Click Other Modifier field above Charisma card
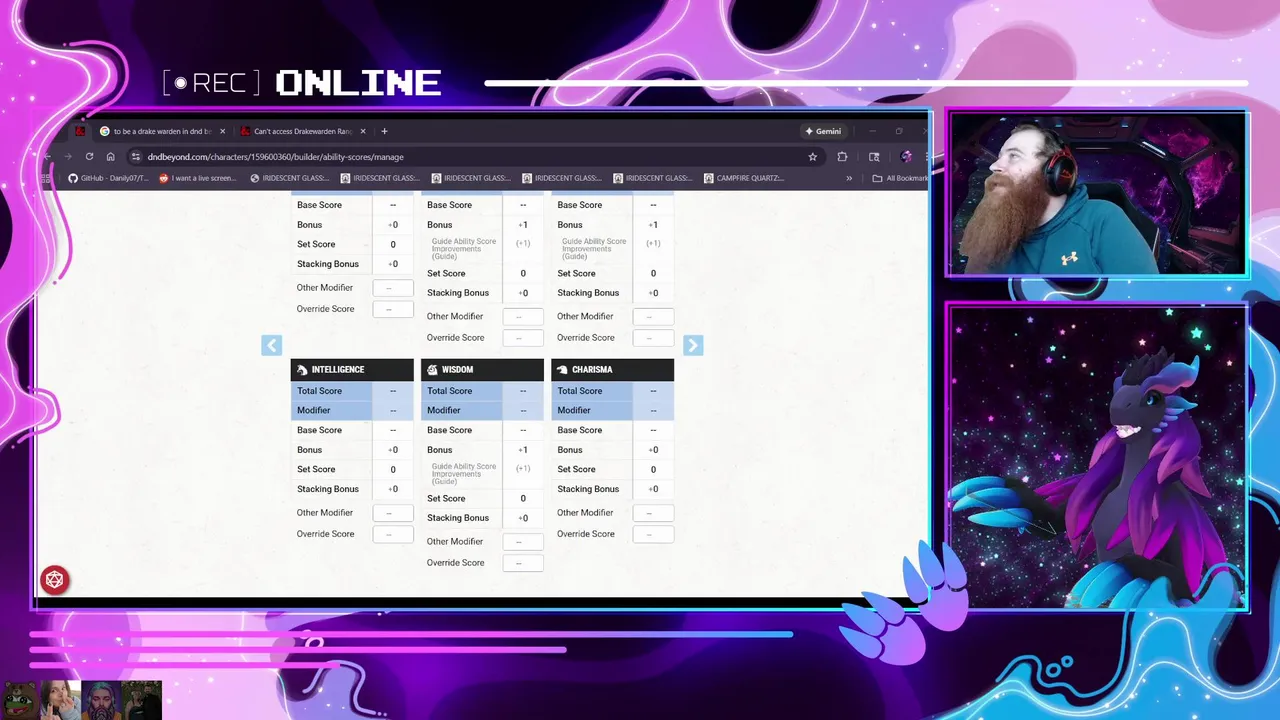Screen dimensions: 1280x720 [x=653, y=317]
